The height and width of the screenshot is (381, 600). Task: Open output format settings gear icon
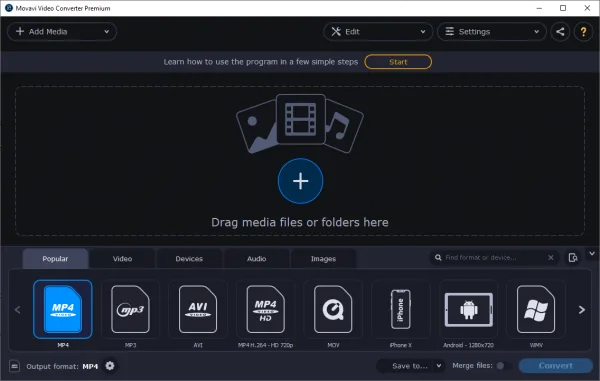click(x=110, y=366)
